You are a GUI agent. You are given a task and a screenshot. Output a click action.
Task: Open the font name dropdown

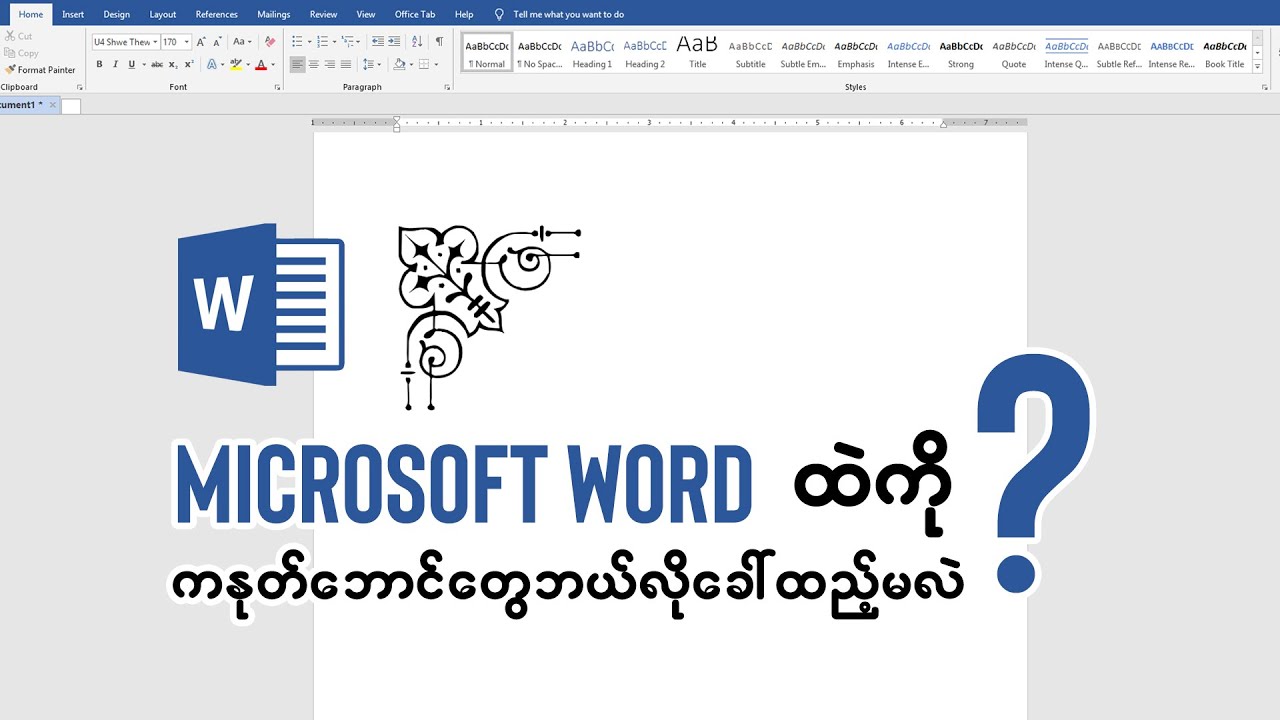coord(155,42)
